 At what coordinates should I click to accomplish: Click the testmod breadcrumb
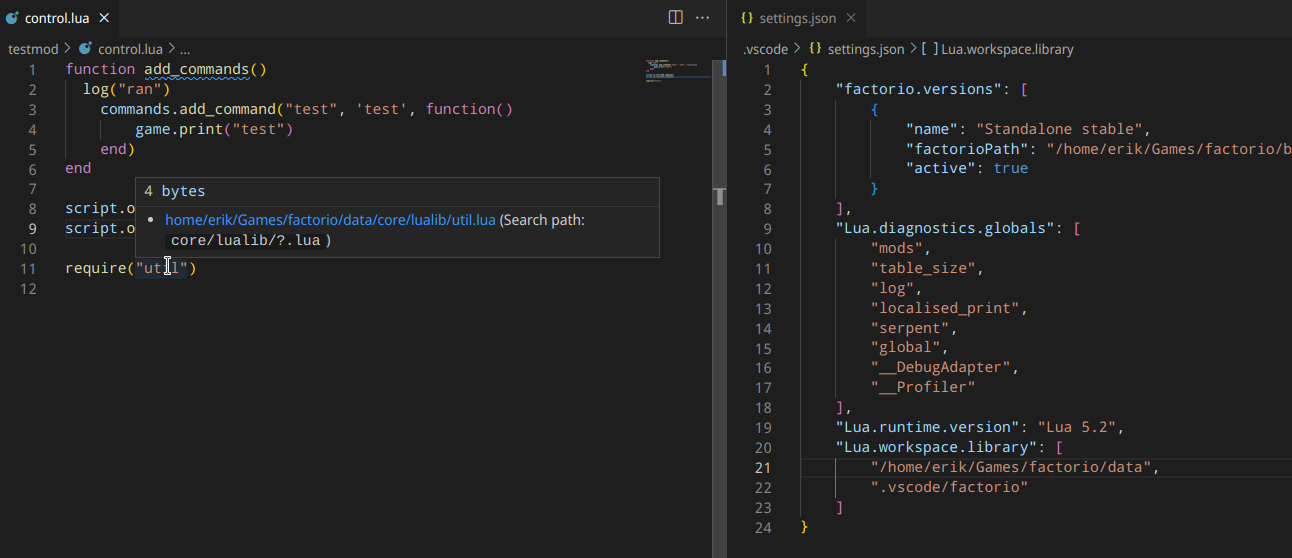(33, 48)
